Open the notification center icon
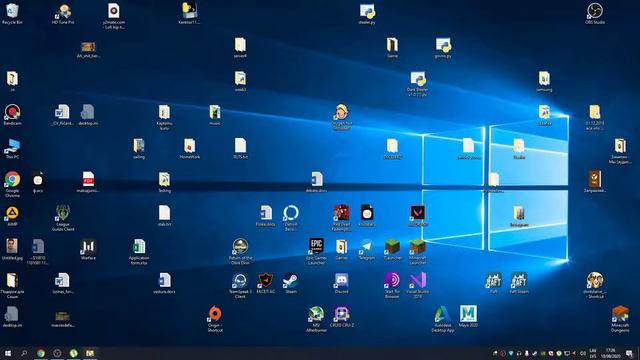 629,353
